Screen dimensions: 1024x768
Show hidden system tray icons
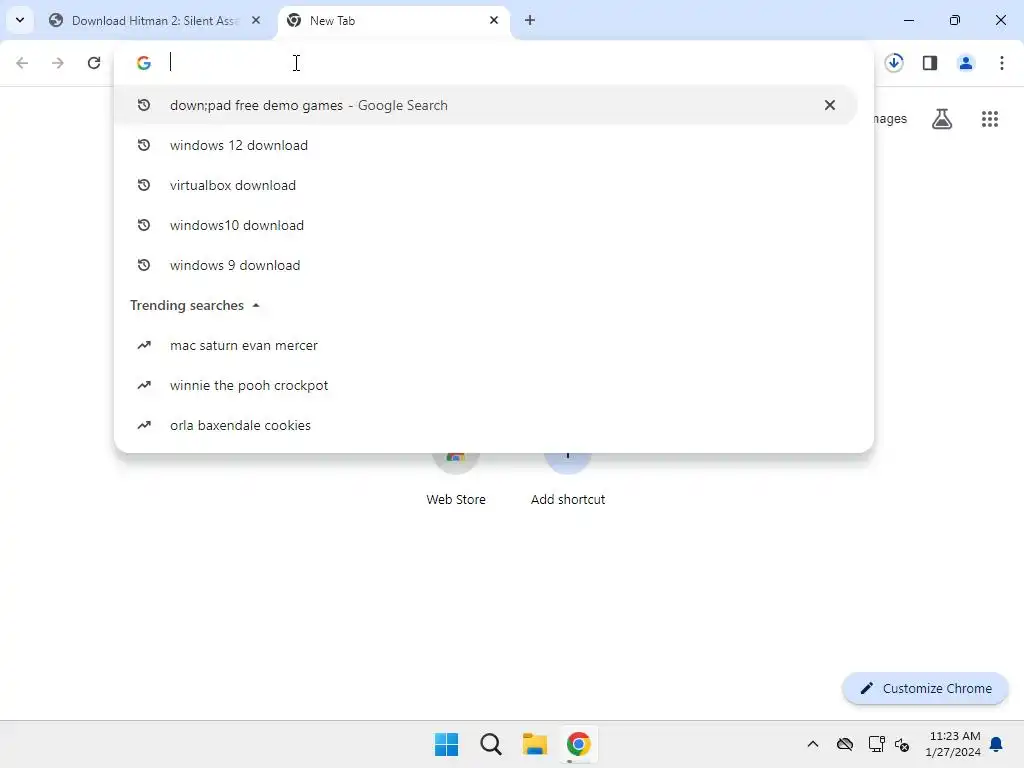[812, 744]
